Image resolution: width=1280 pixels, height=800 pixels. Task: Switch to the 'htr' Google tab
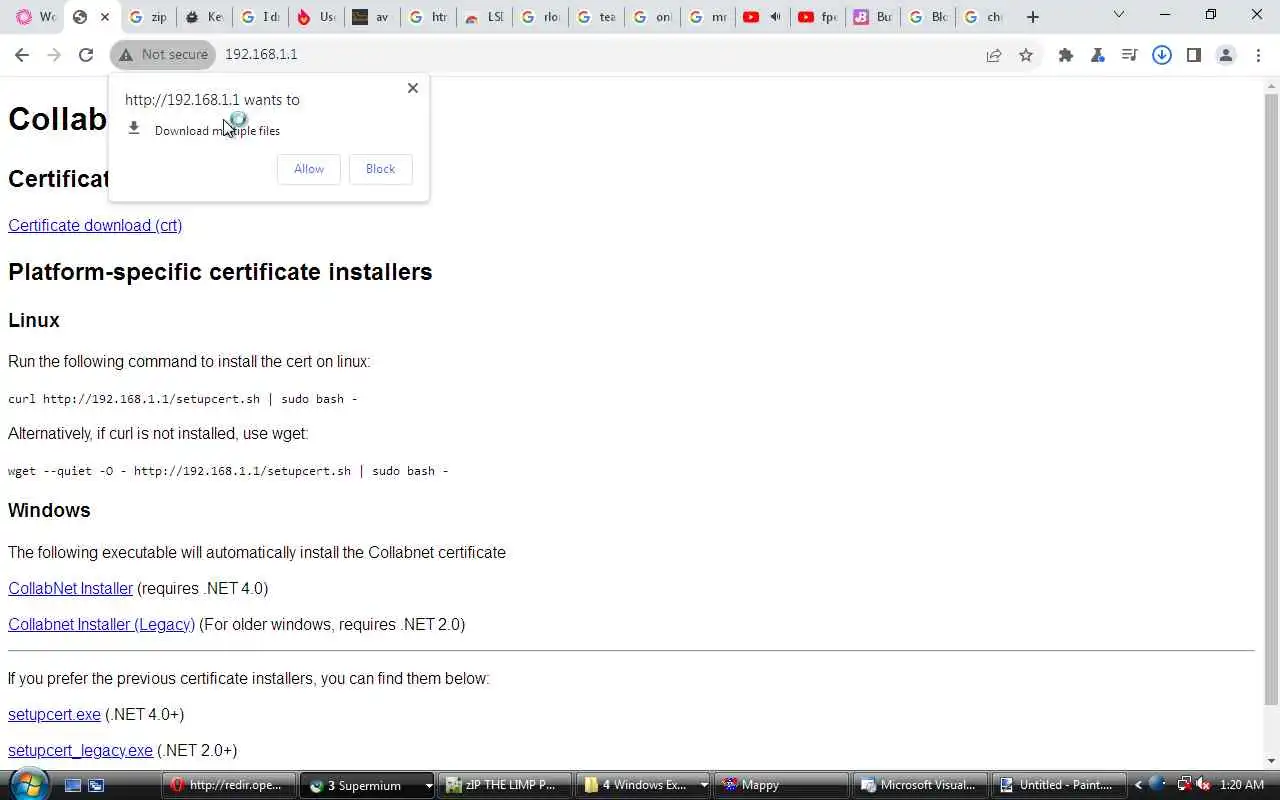point(427,17)
